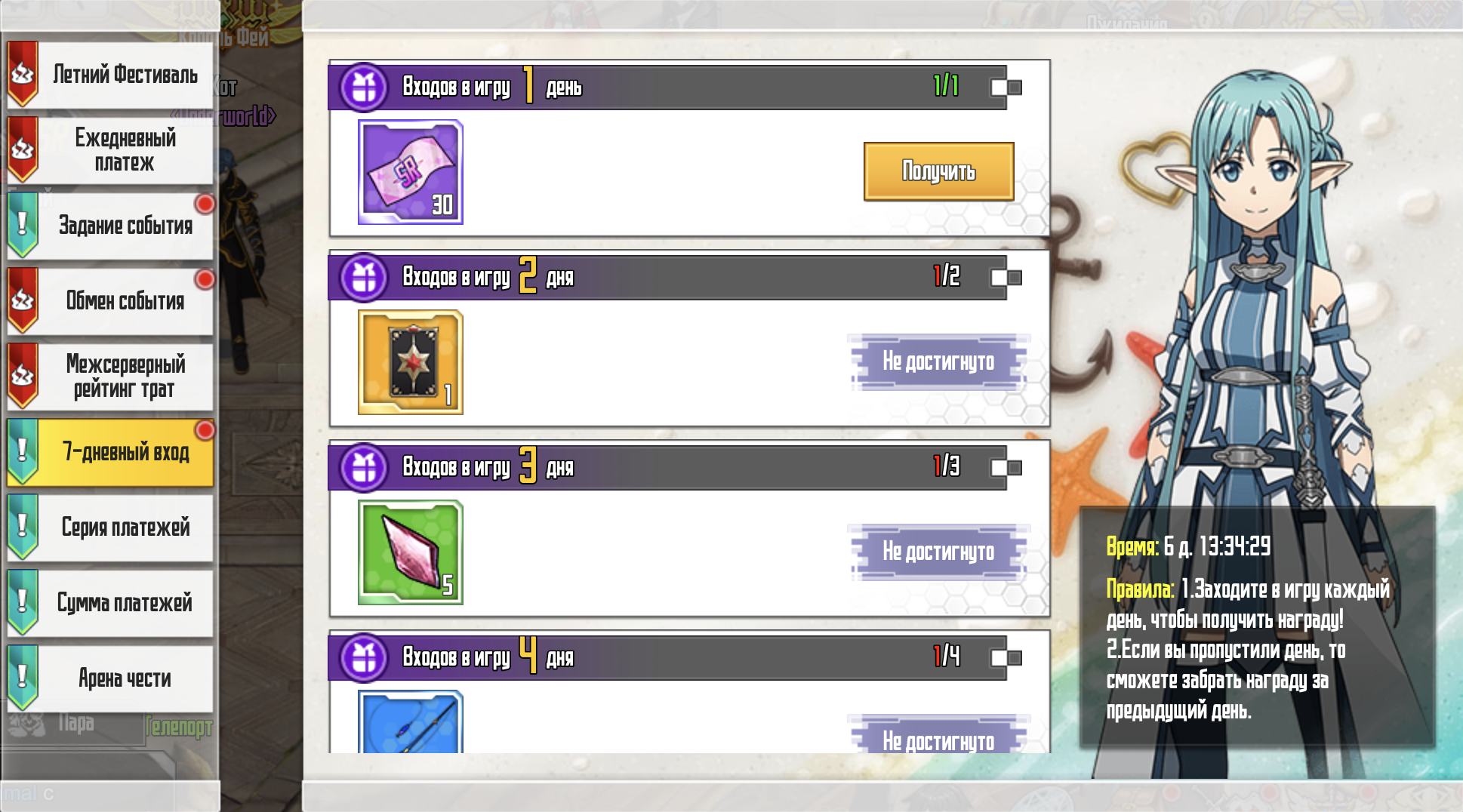Click the gift icon on day 4 header

tap(364, 658)
